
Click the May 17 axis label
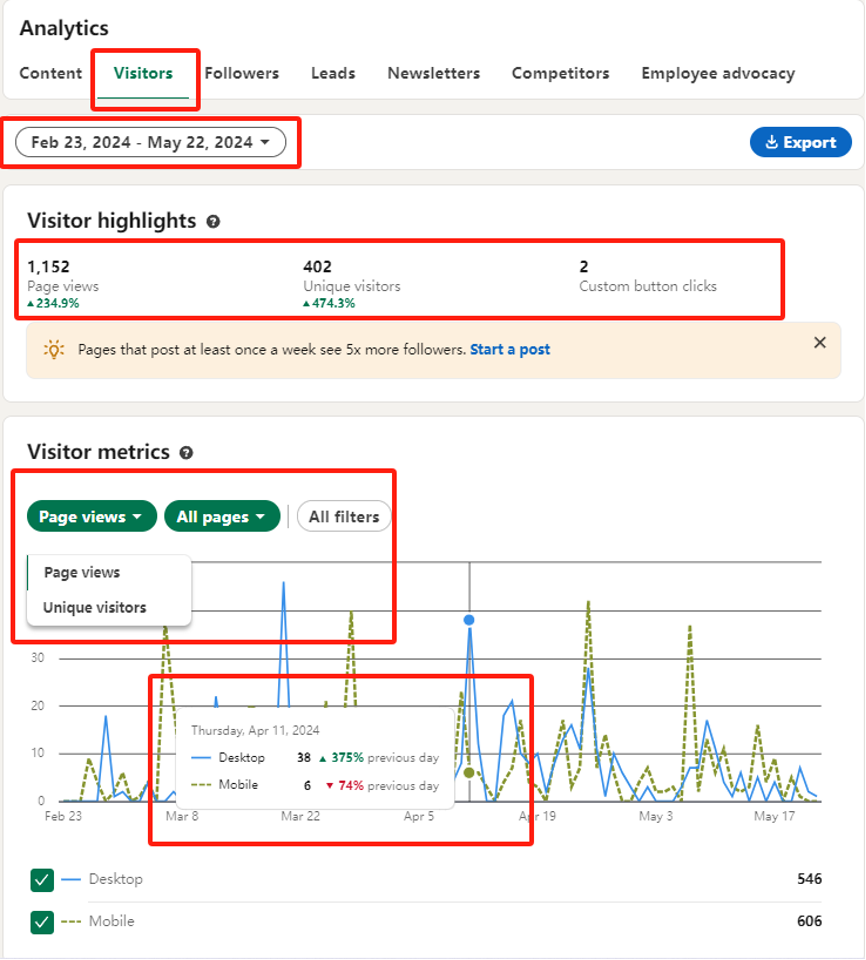pos(774,816)
